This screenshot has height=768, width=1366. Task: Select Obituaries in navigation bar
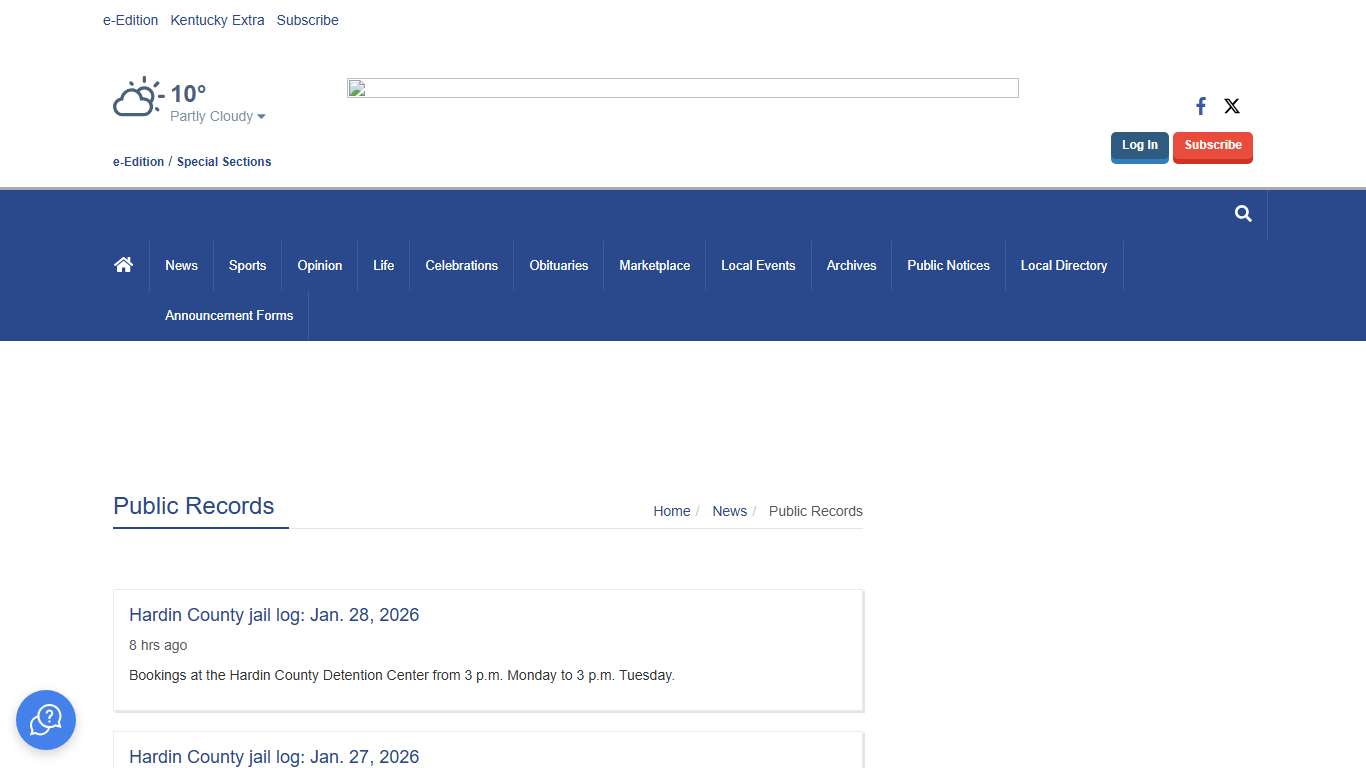click(x=558, y=266)
